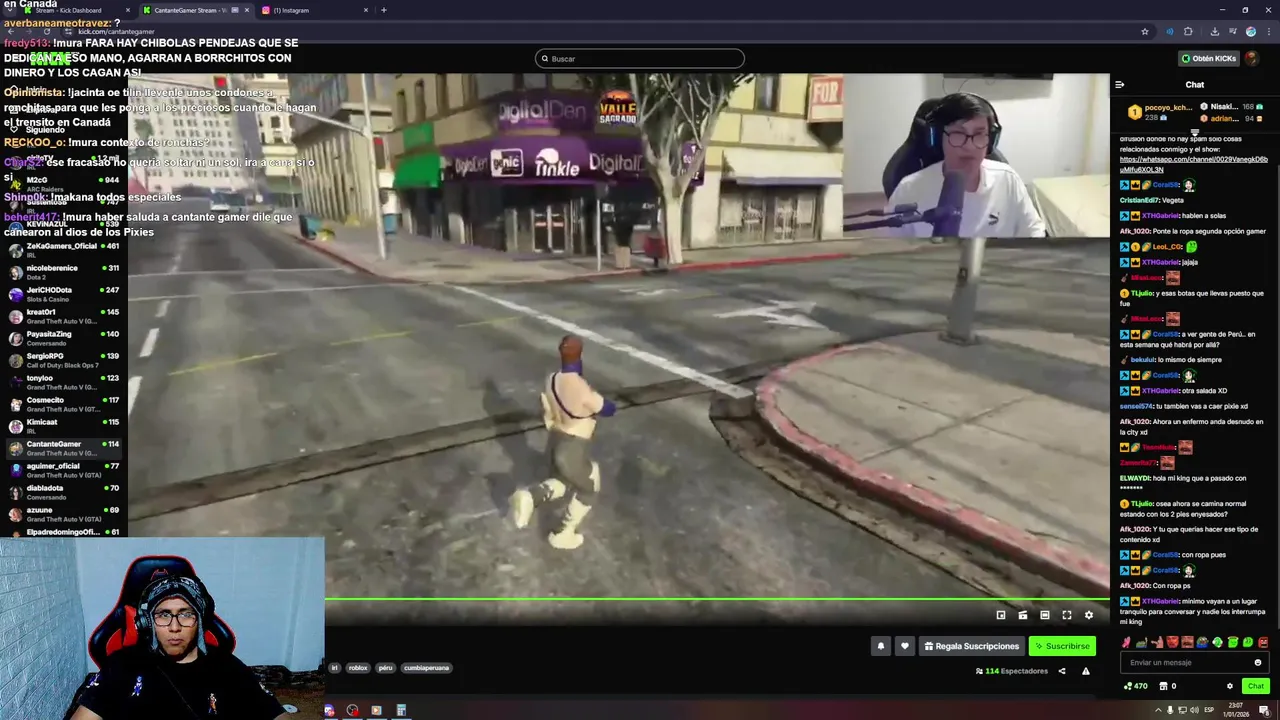The height and width of the screenshot is (720, 1280).
Task: Open a new browser tab
Action: click(384, 10)
